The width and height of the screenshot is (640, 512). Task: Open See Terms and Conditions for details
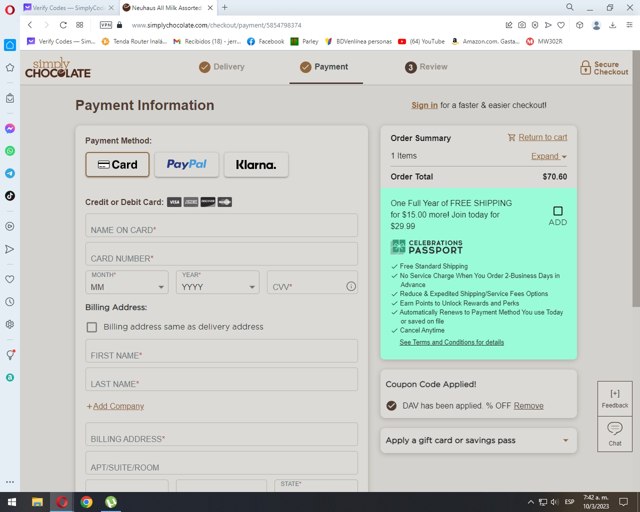[x=451, y=342]
